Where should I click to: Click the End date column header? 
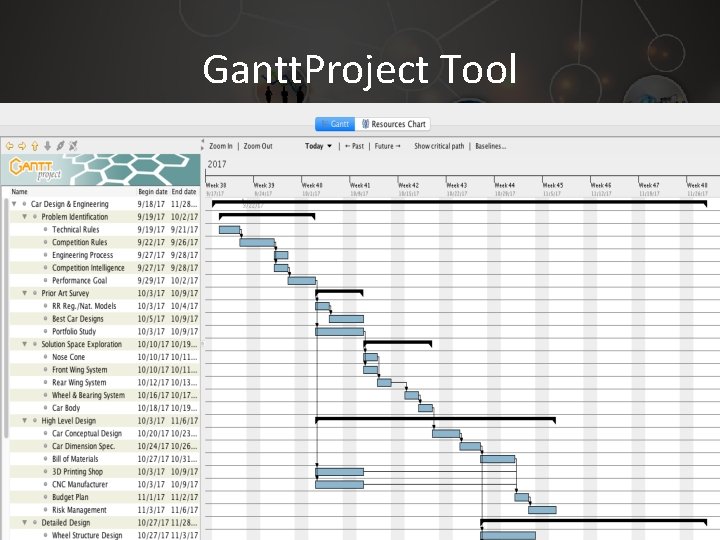pos(184,191)
